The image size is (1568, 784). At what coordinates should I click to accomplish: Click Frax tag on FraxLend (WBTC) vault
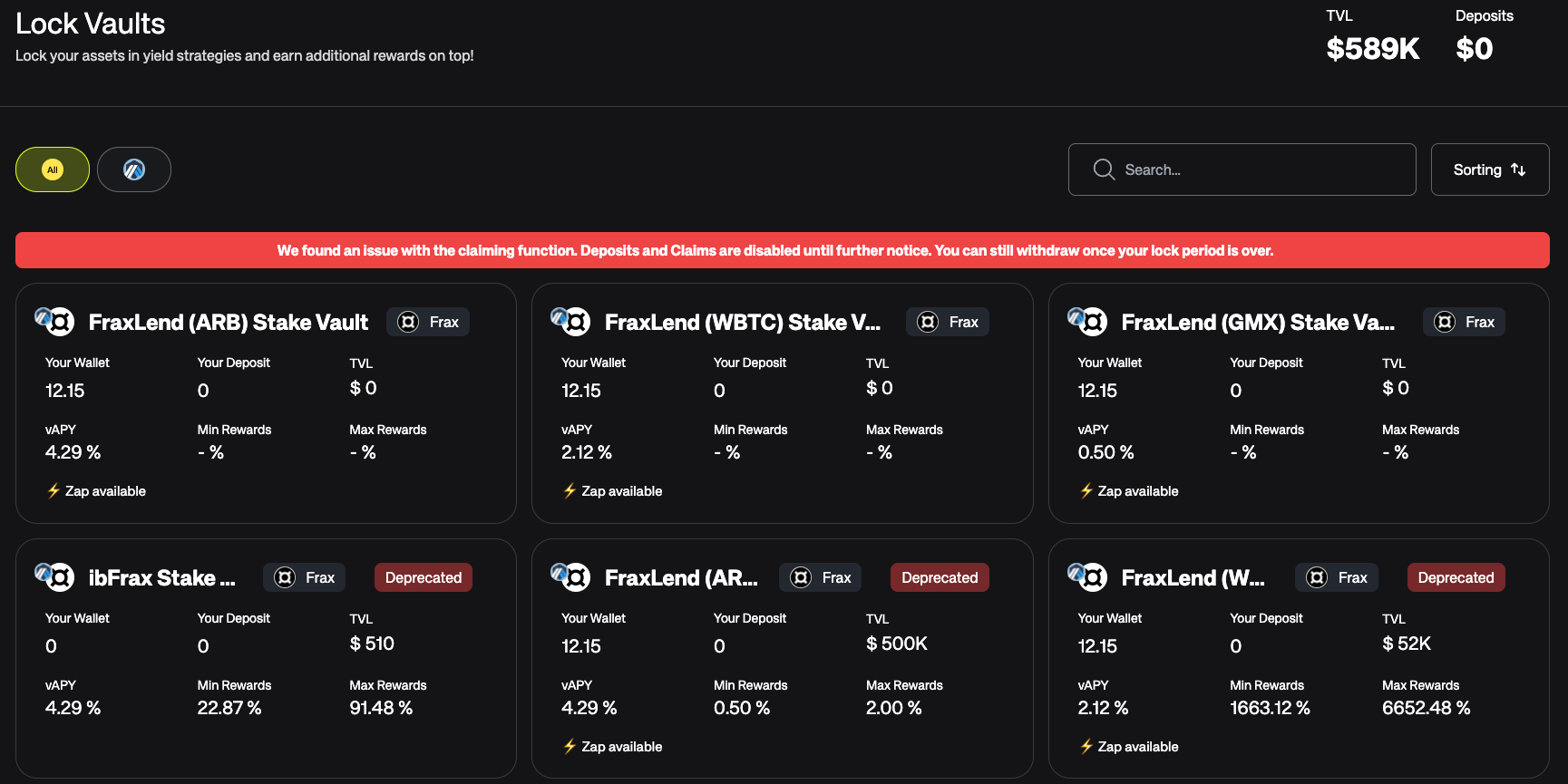[x=947, y=322]
